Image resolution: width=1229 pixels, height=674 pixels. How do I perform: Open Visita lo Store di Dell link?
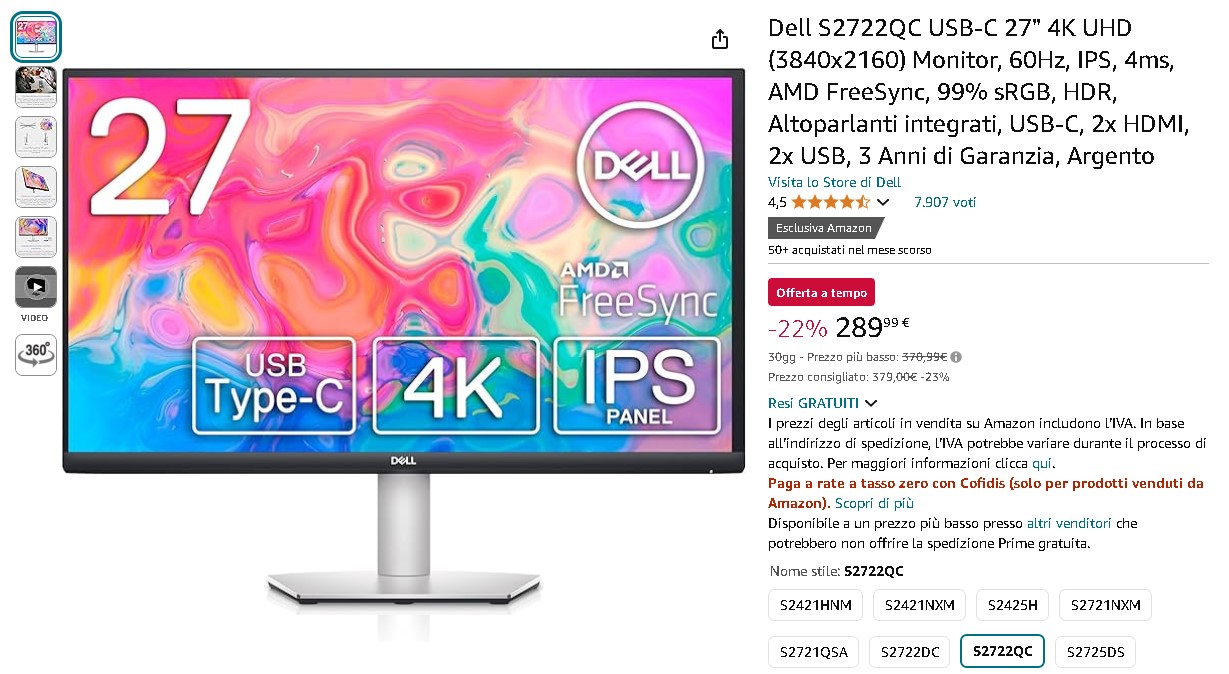pyautogui.click(x=834, y=182)
